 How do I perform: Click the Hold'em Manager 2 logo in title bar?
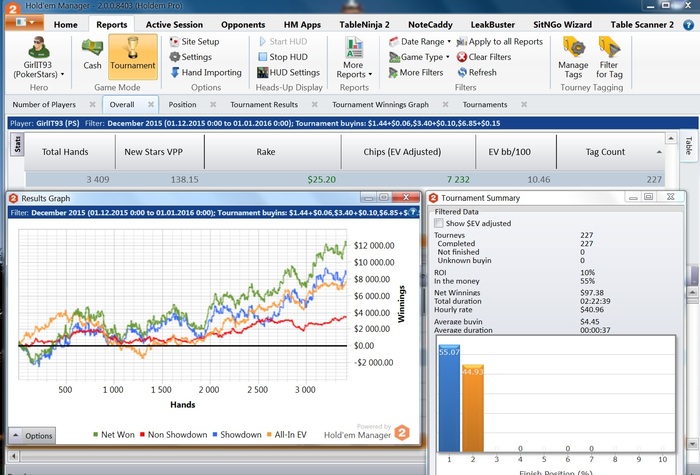(12, 7)
